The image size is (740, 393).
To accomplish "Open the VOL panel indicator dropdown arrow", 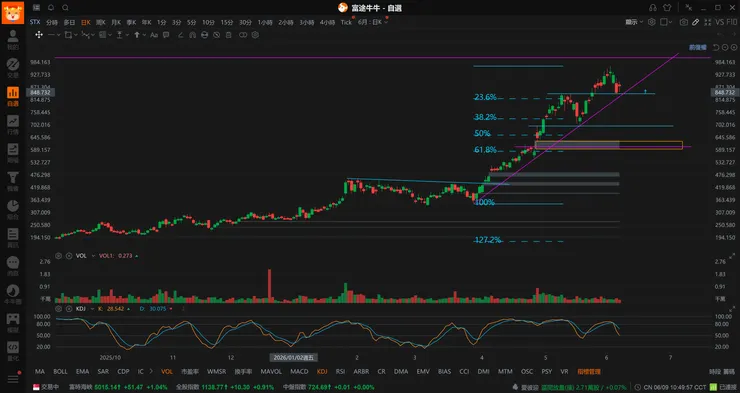I will coord(93,256).
